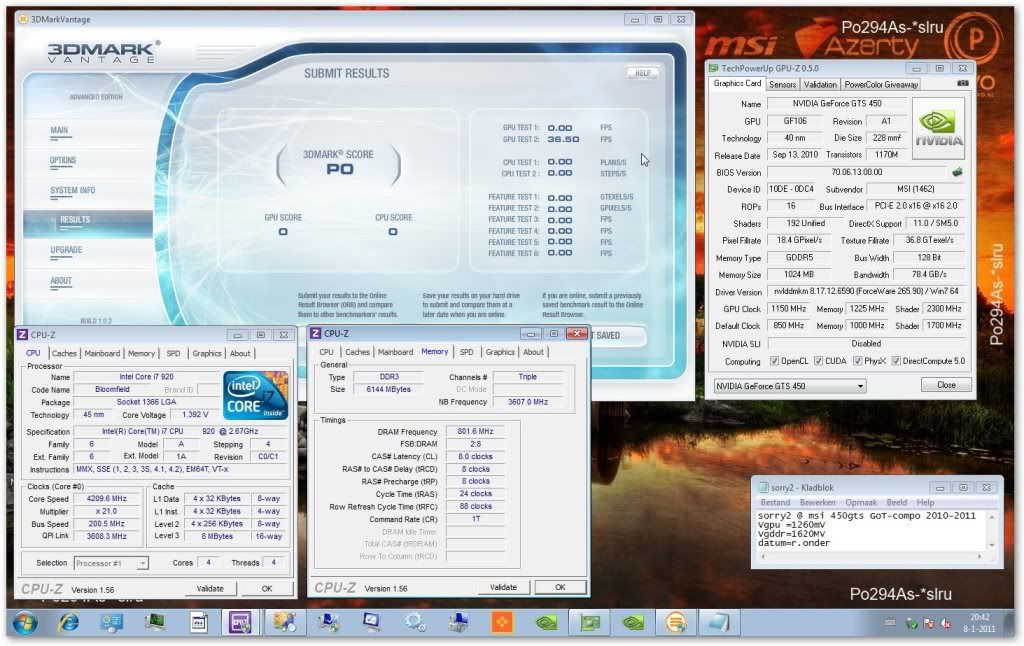
Task: Open the NVIDIA GeForce GTS 450 dropdown
Action: point(790,386)
